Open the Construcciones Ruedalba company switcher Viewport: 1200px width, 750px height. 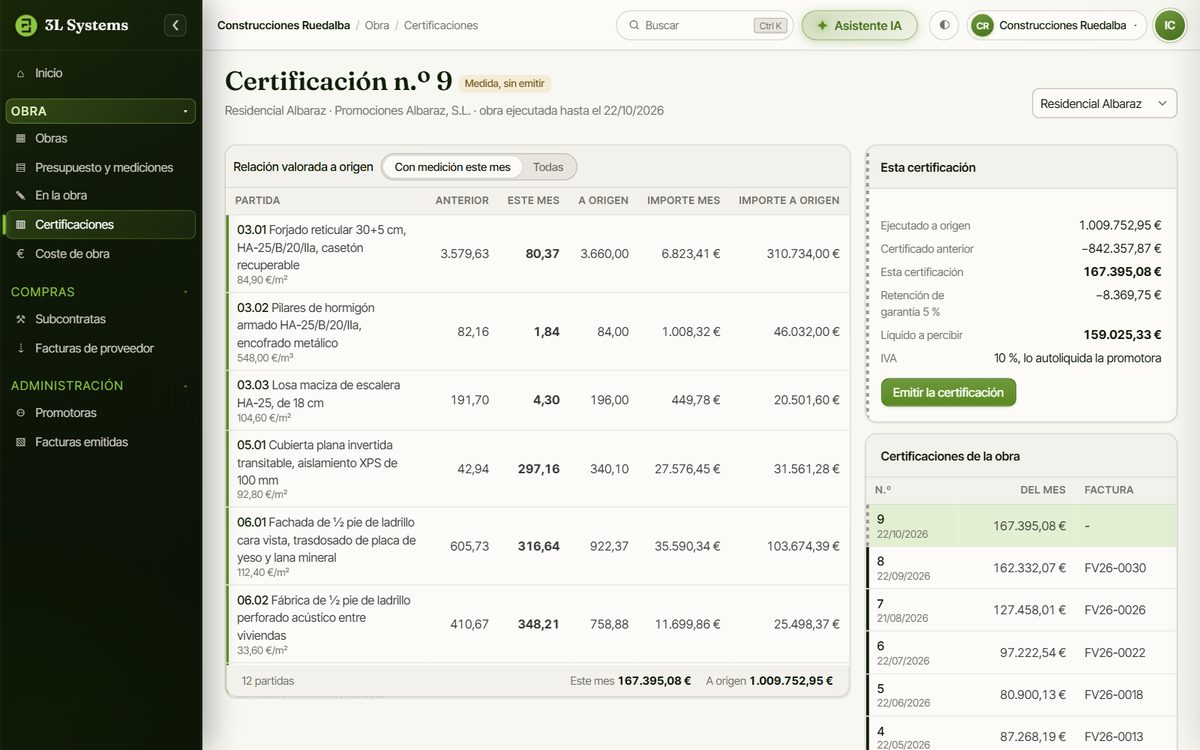point(1056,25)
